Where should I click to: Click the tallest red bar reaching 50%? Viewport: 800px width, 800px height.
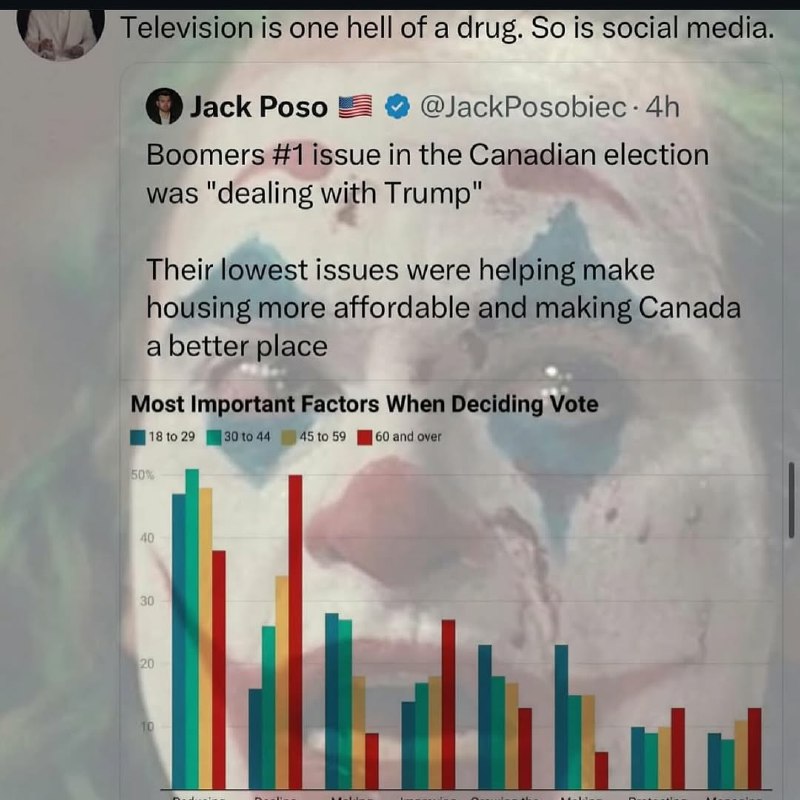[x=295, y=632]
